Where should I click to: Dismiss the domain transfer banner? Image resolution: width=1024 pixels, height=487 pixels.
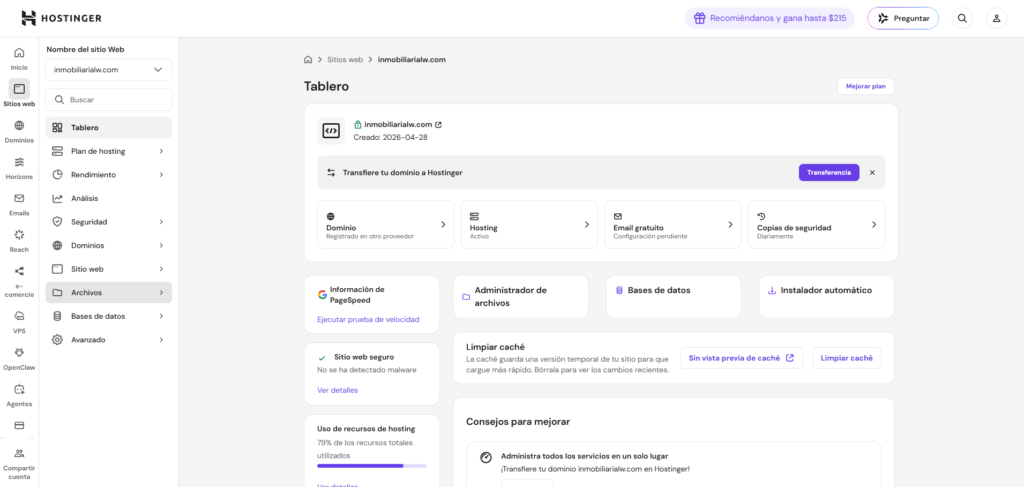coord(872,172)
